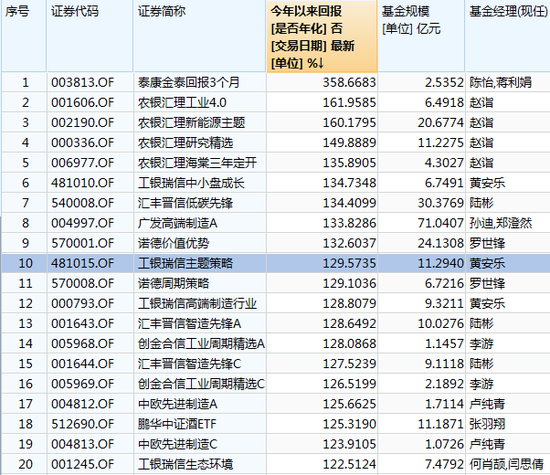Select fund code 002190.OF
This screenshot has height=475, width=550.
(x=83, y=123)
